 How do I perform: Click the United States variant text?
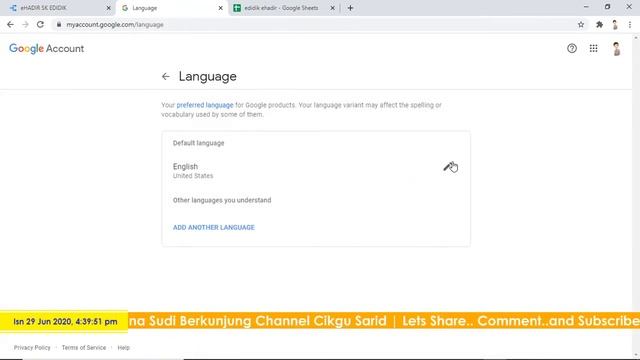[x=193, y=176]
